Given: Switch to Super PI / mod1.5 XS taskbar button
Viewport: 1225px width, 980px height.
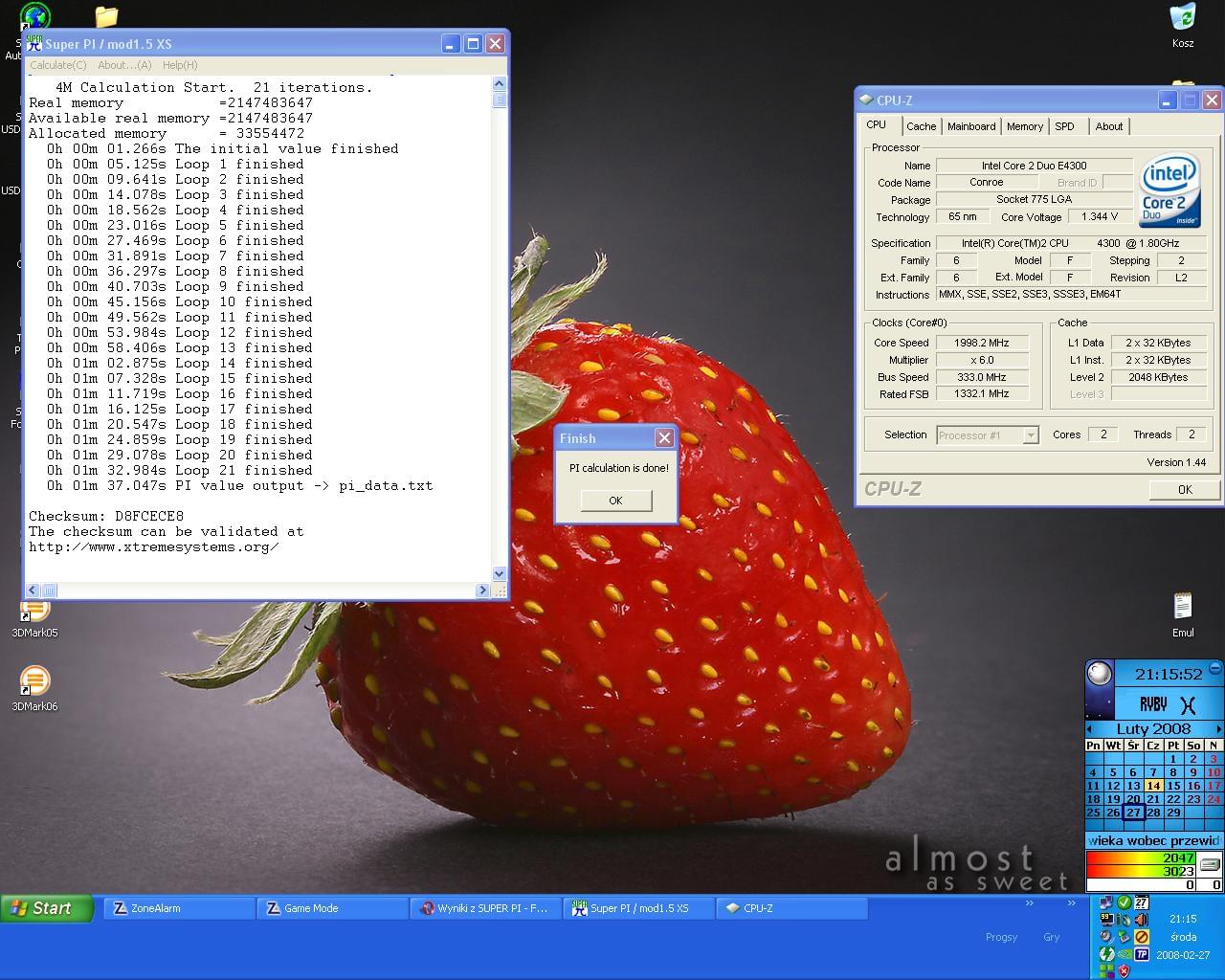Looking at the screenshot, I should 638,908.
